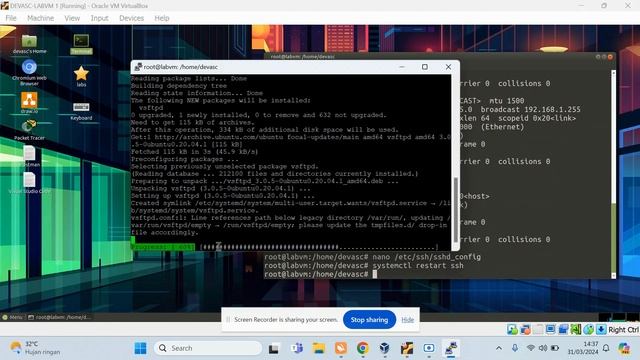Screen dimensions: 640x360
Task: Click Stop sharing button
Action: tap(369, 320)
